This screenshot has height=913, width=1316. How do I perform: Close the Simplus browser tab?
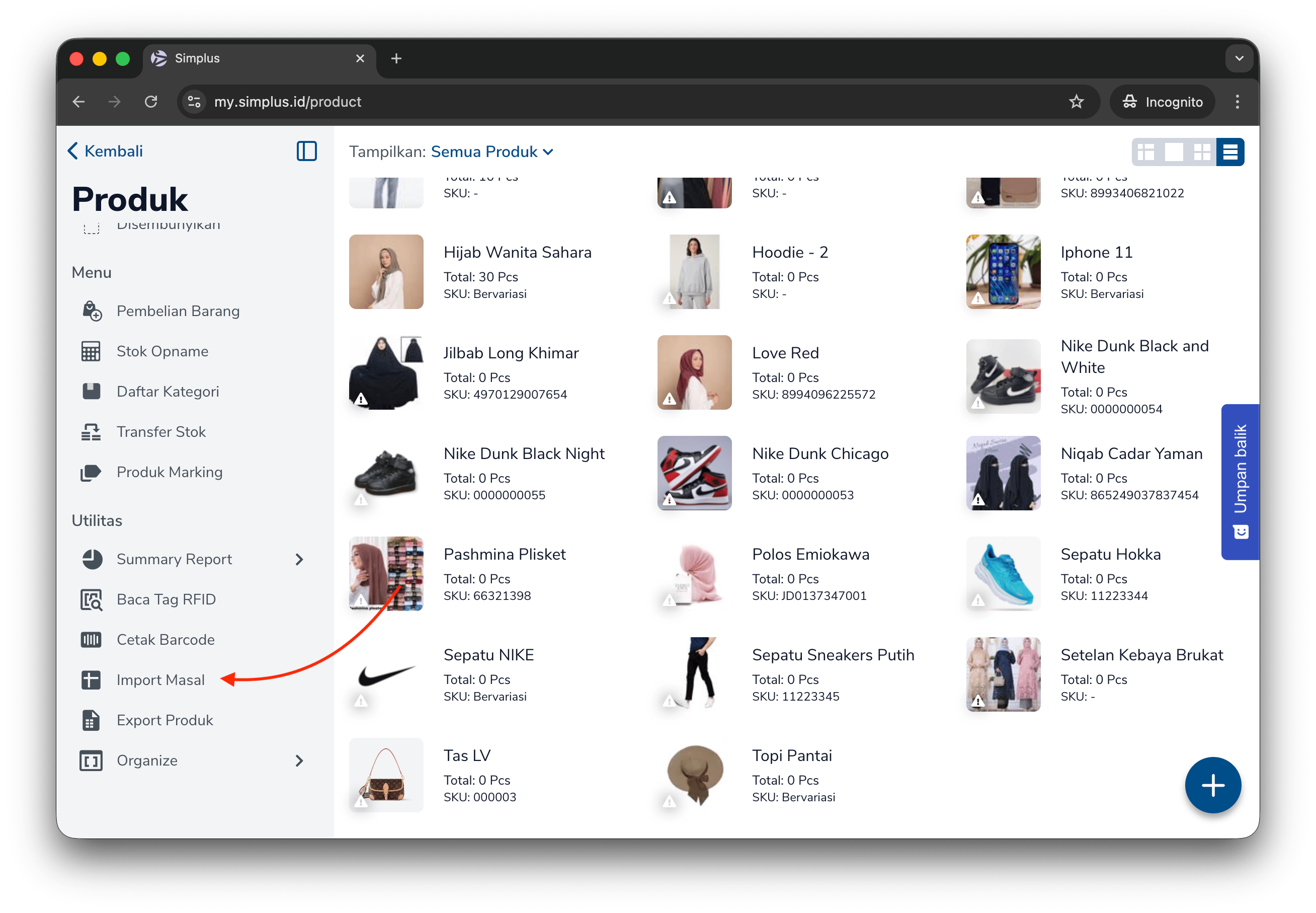[360, 58]
